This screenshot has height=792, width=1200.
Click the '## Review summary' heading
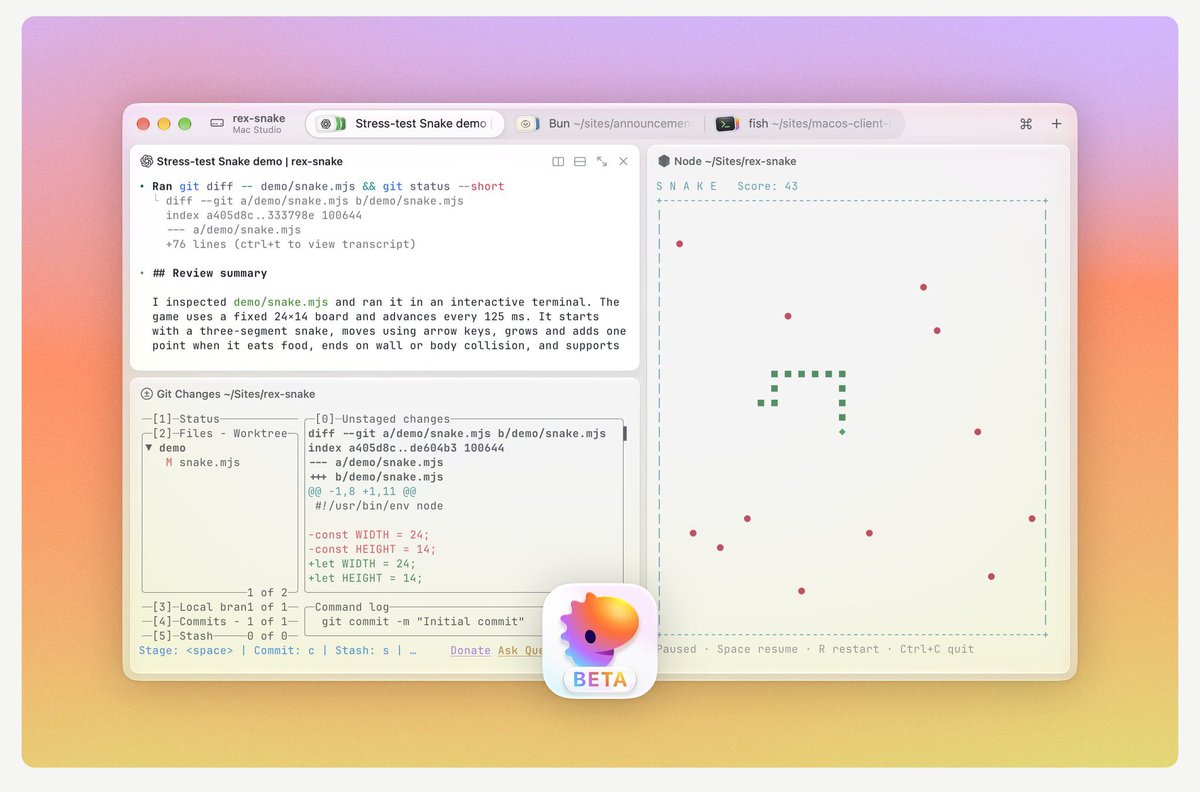pos(210,273)
